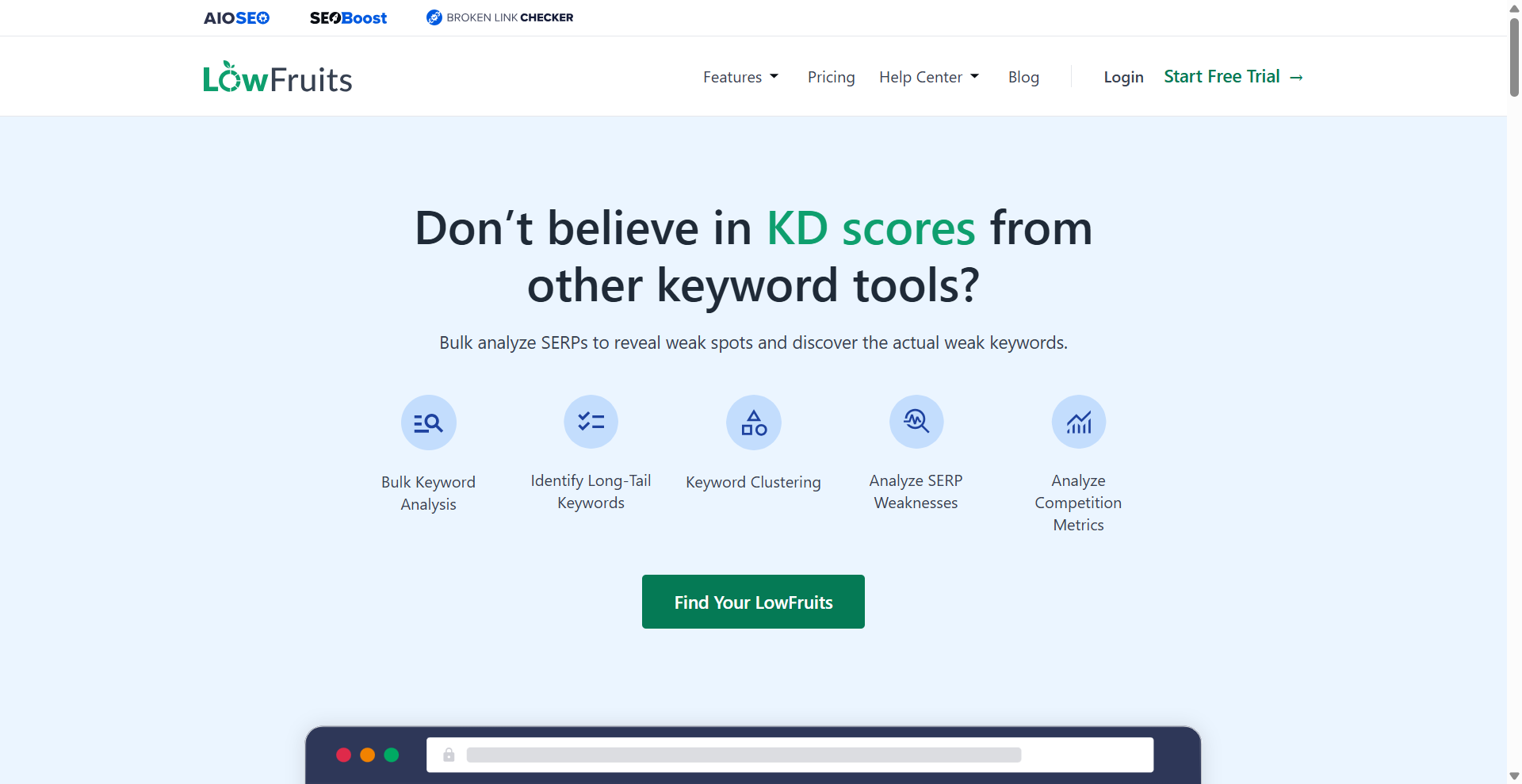
Task: Open the AIOSEO logo link
Action: (236, 17)
